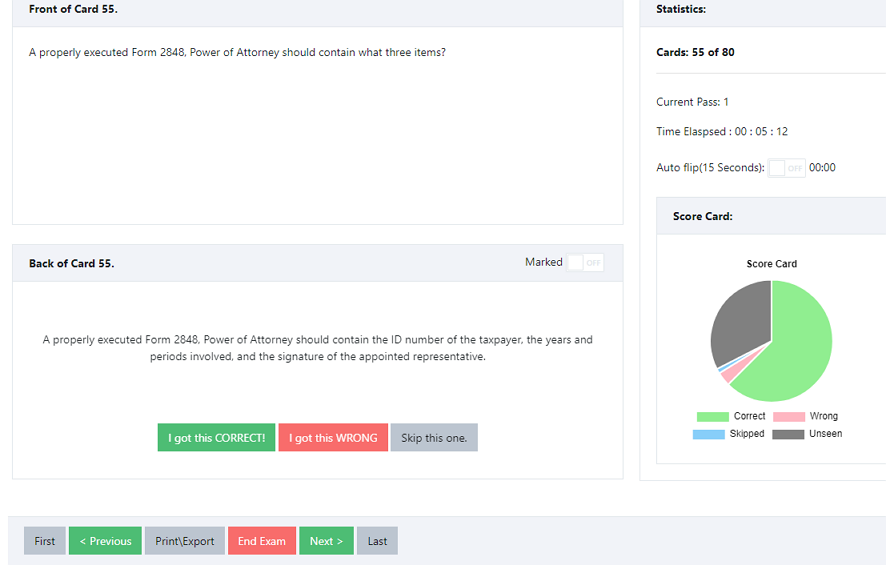Click 'Cards: 55 of 80' text

695,52
